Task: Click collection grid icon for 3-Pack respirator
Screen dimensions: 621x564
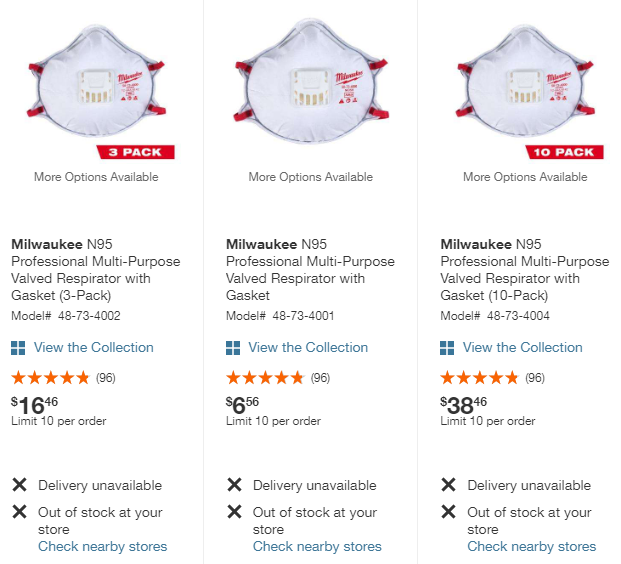Action: coord(18,348)
